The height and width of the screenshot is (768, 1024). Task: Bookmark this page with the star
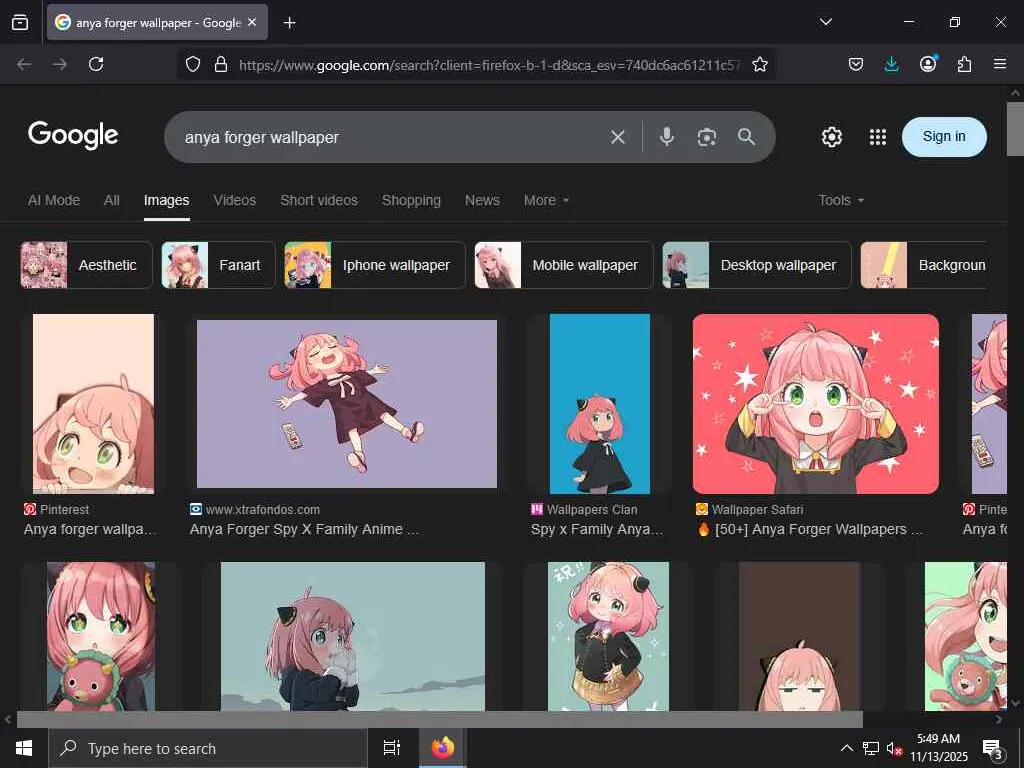coord(760,64)
